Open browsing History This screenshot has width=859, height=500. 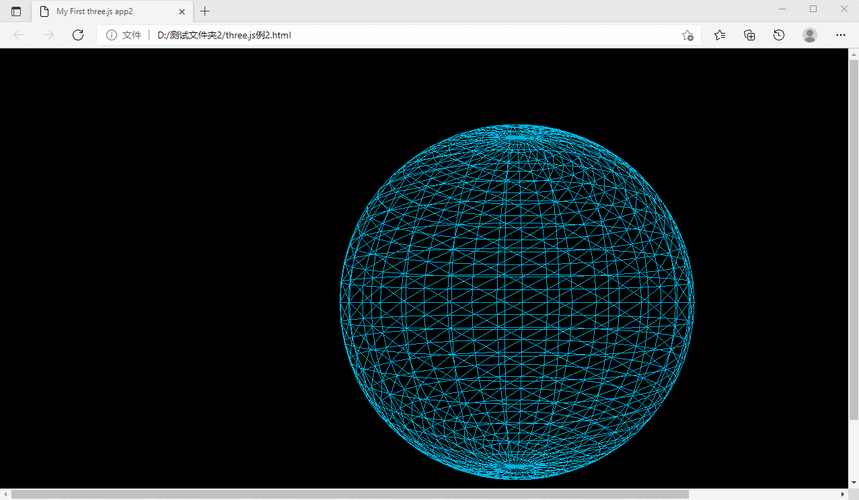[778, 35]
